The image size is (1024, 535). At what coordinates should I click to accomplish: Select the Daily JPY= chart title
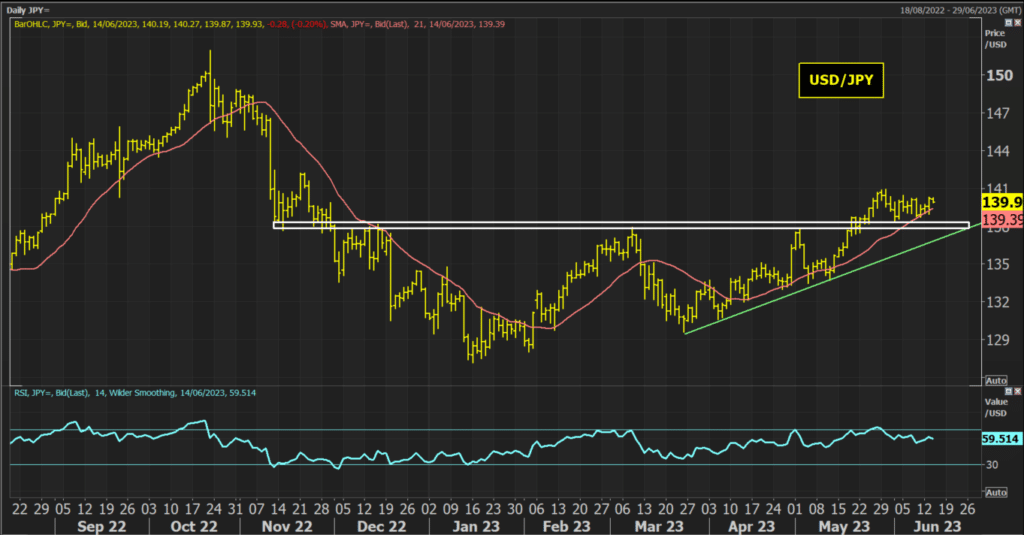pos(28,10)
